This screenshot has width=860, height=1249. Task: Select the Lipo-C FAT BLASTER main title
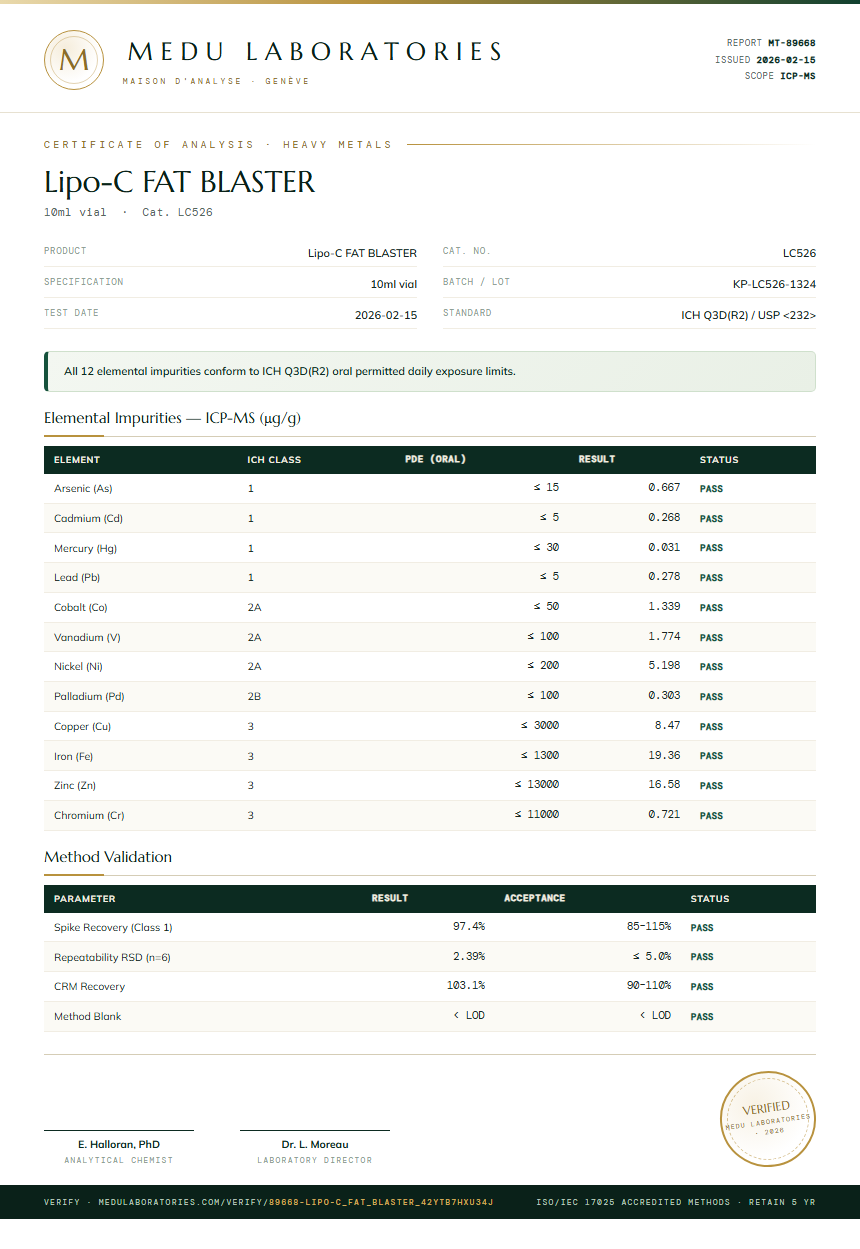click(180, 182)
